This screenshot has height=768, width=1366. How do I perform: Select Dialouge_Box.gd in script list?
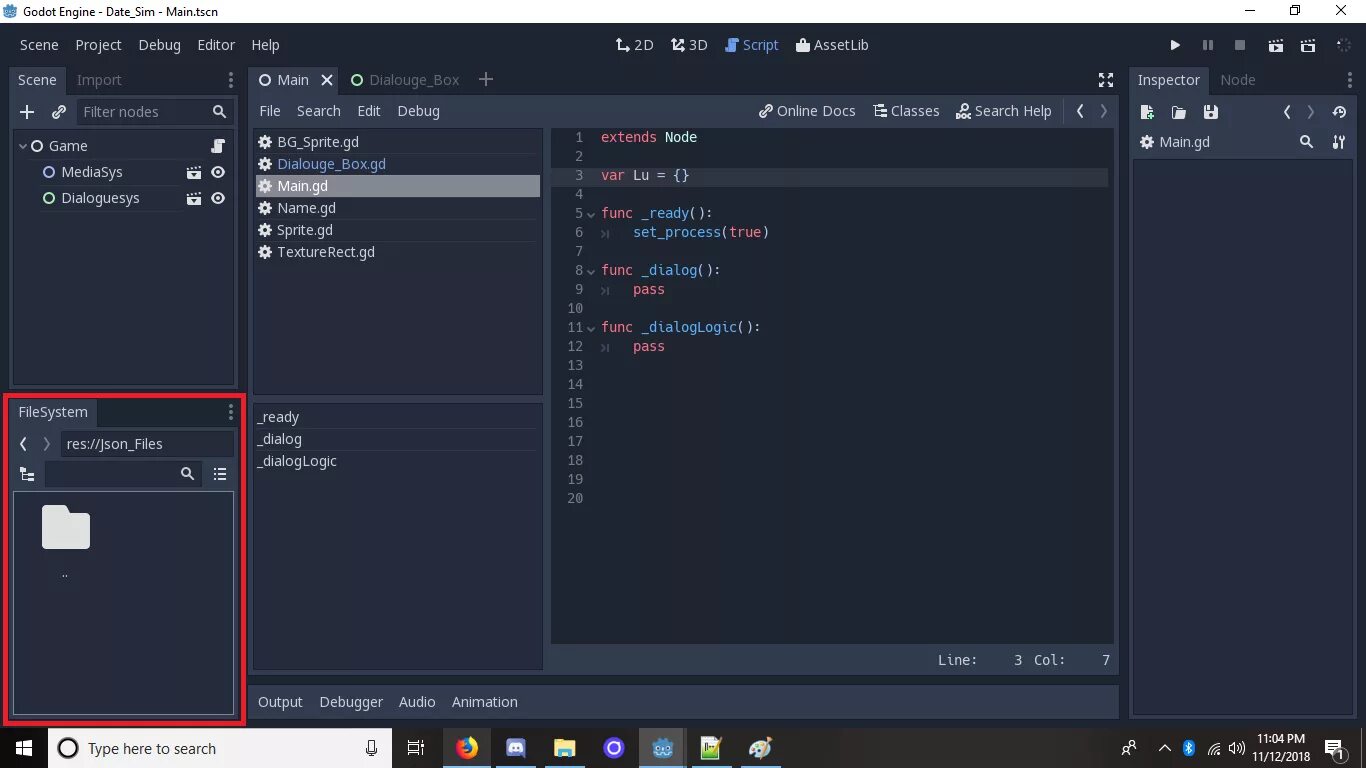coord(398,164)
